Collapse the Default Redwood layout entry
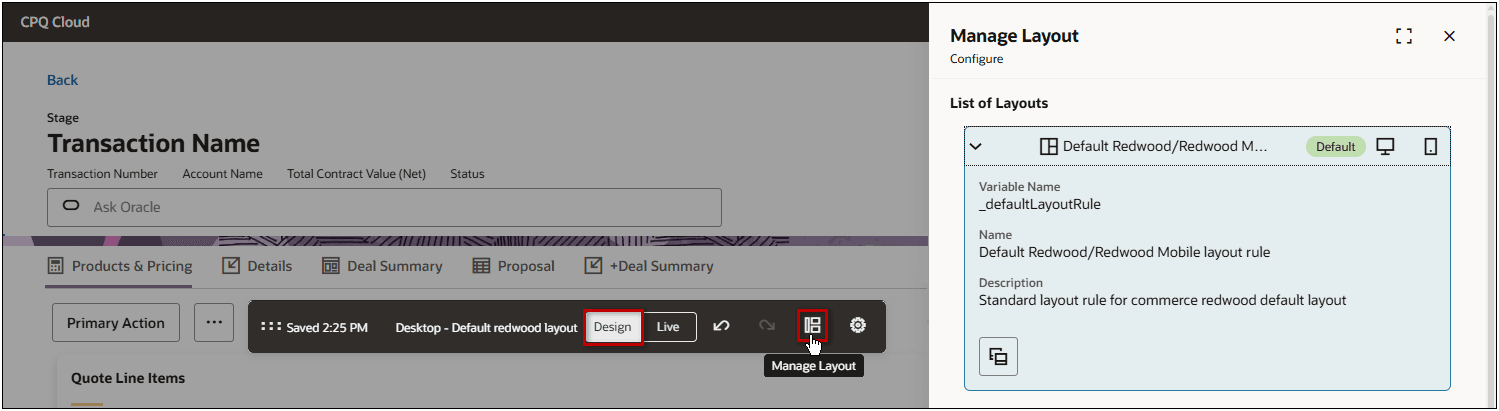 976,146
